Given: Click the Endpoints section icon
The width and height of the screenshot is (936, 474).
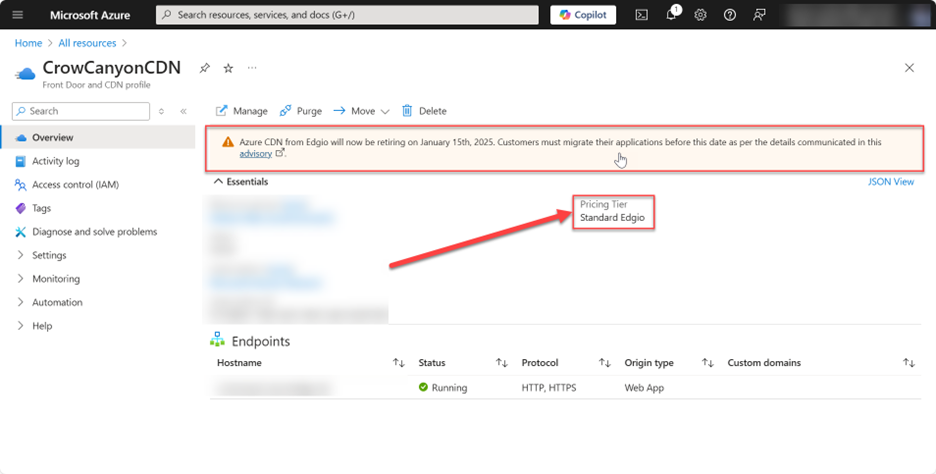Looking at the screenshot, I should click(217, 340).
